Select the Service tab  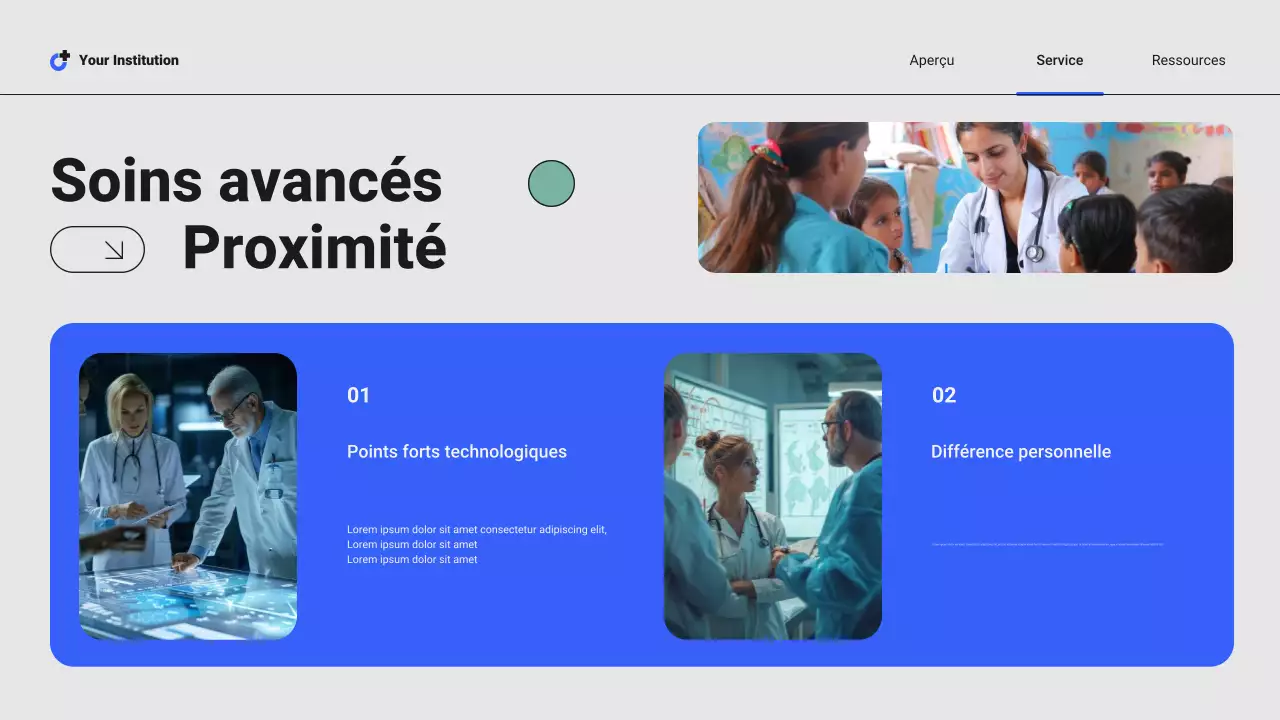(x=1059, y=60)
